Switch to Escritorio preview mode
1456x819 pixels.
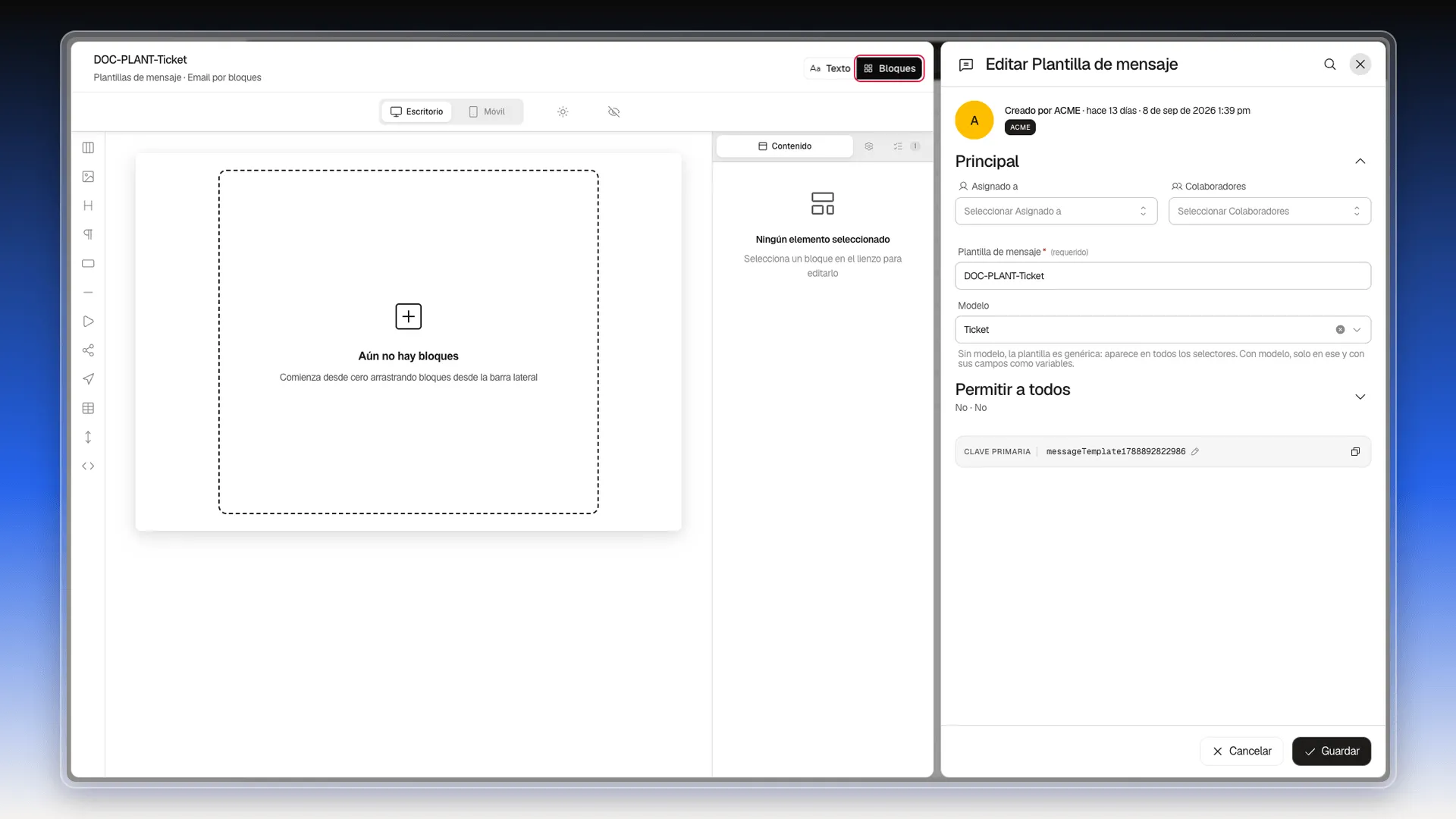point(417,111)
